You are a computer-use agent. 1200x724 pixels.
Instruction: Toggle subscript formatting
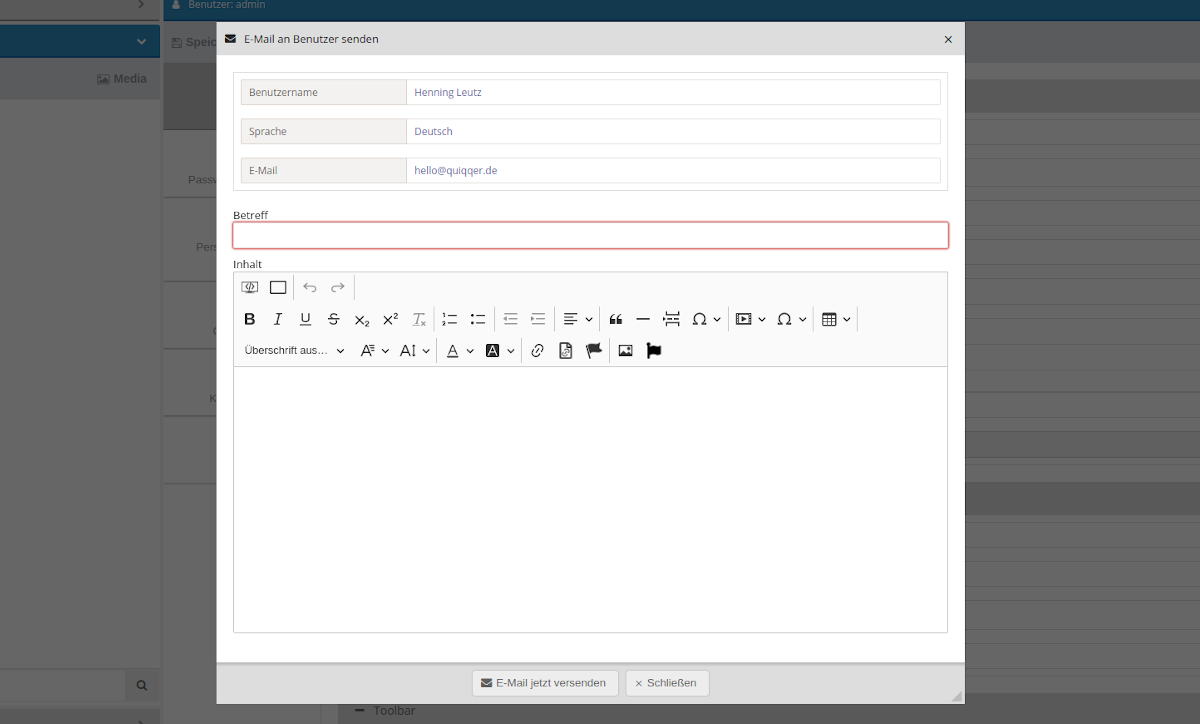(362, 319)
